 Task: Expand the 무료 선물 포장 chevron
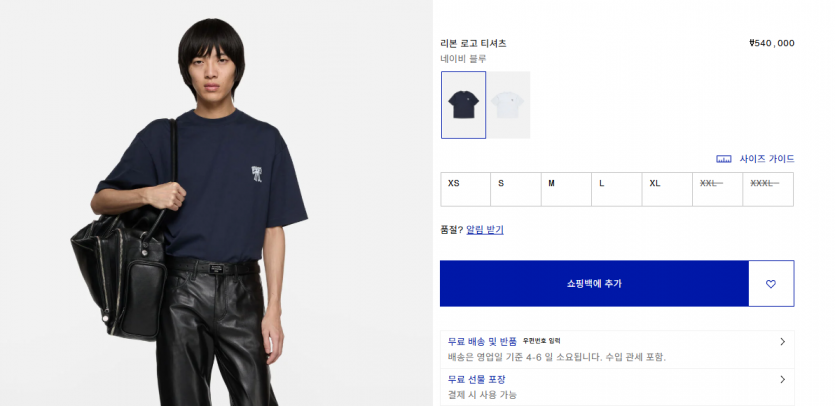[x=782, y=379]
